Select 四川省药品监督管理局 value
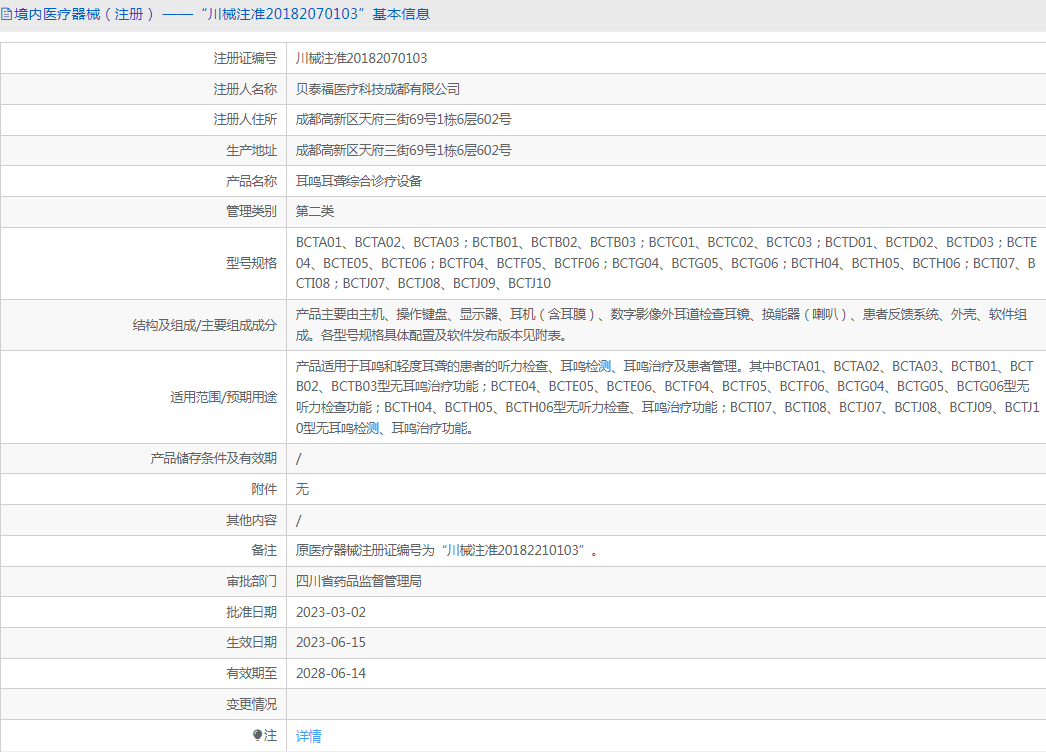 click(359, 581)
